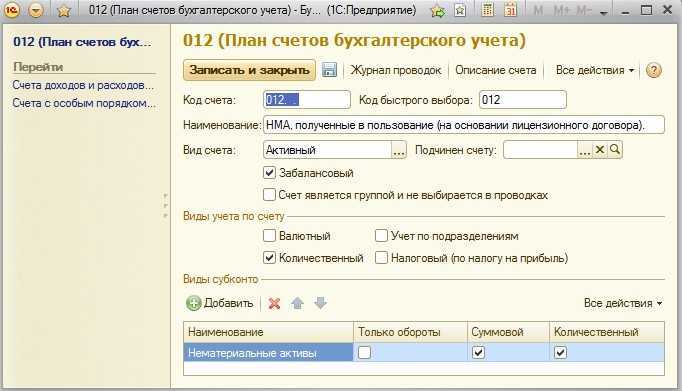Expand subconto 'Все действия' menu
The width and height of the screenshot is (682, 391).
coord(623,303)
